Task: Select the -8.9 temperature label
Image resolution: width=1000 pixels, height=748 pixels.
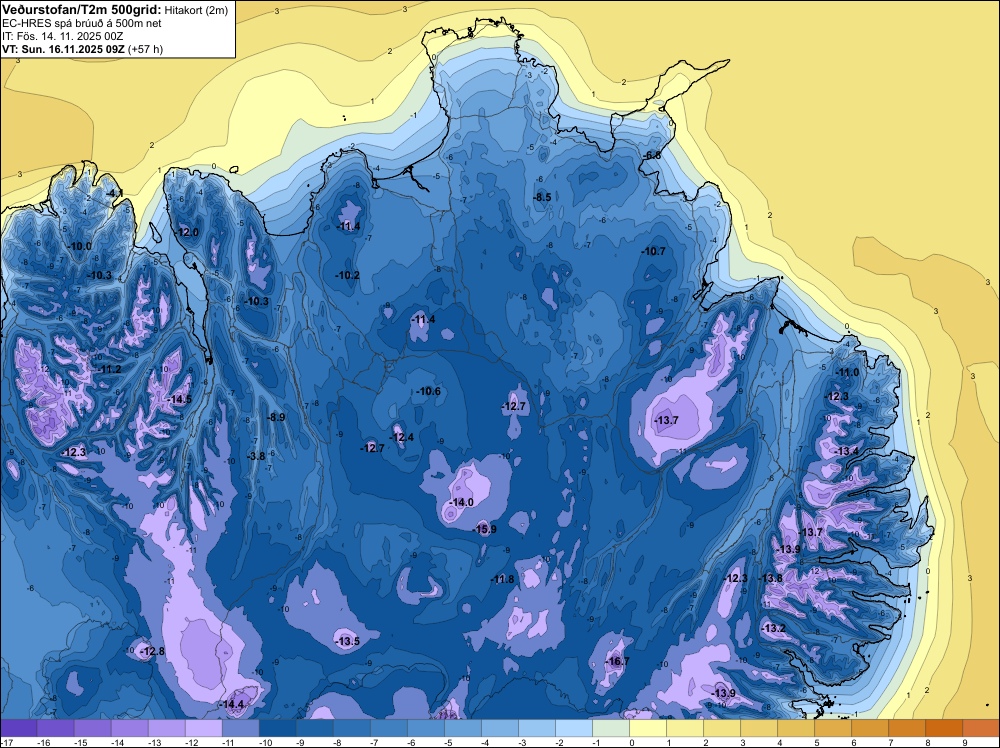Action: [x=276, y=418]
